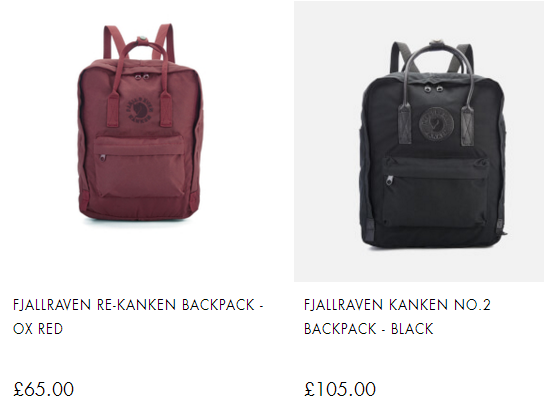The width and height of the screenshot is (544, 412).
Task: Click the front pocket zipper pull on red backpack
Action: [x=103, y=158]
